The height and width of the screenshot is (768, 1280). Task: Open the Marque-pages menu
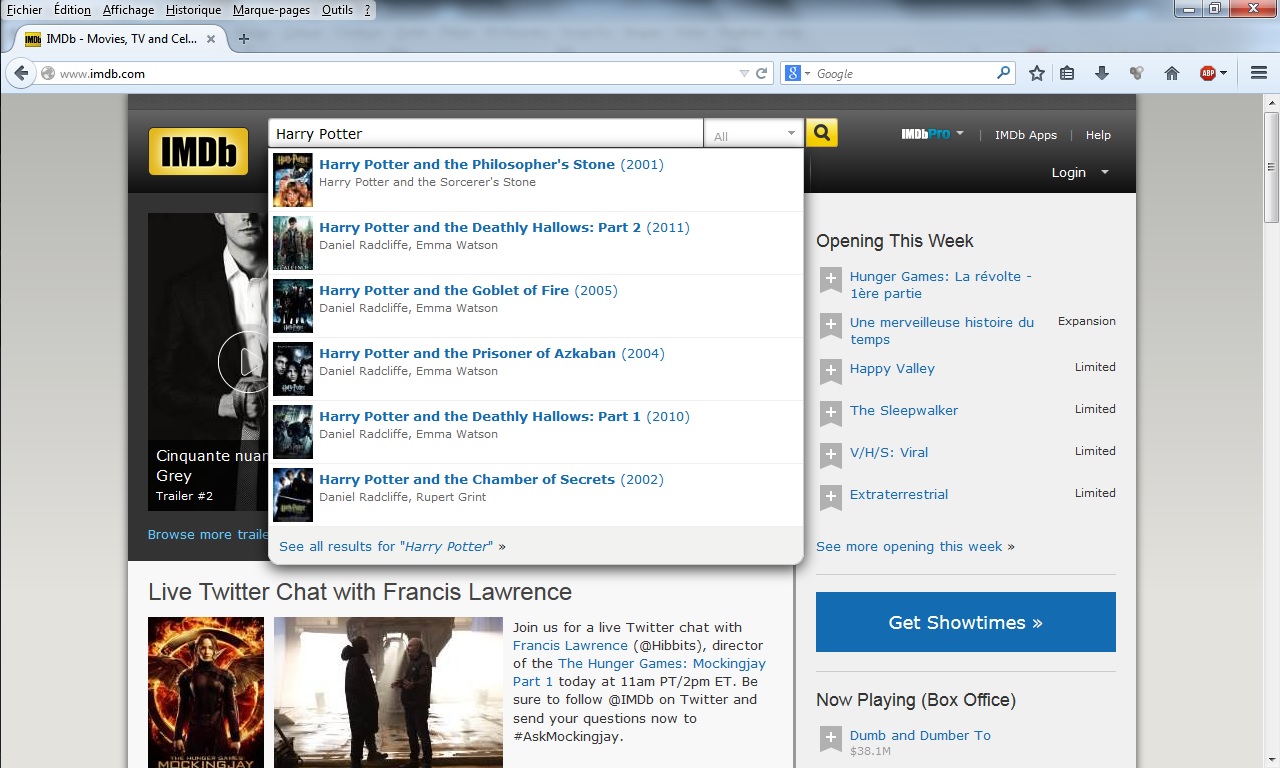point(271,10)
